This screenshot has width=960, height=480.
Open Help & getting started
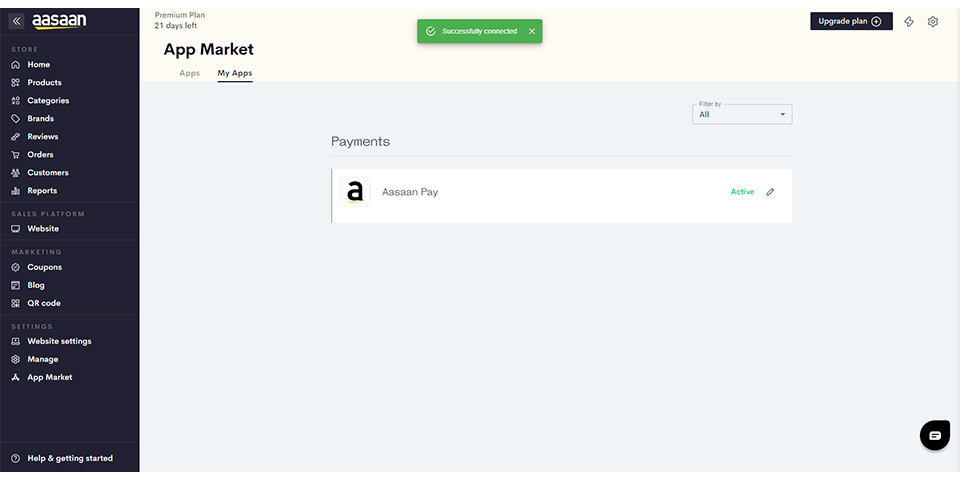tap(70, 458)
